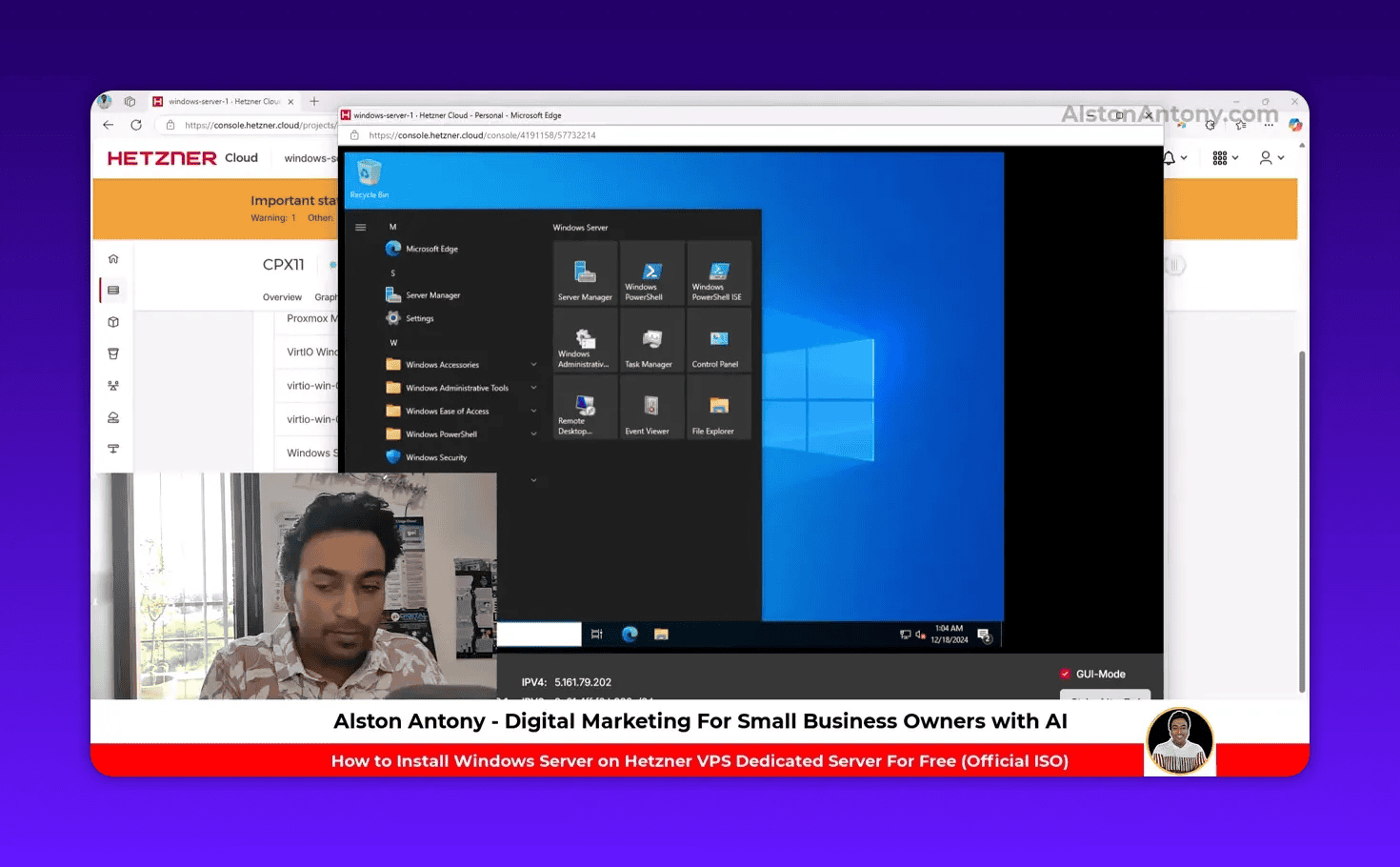1400x867 pixels.
Task: Open Task Manager from Start menu tiles
Action: 651,341
